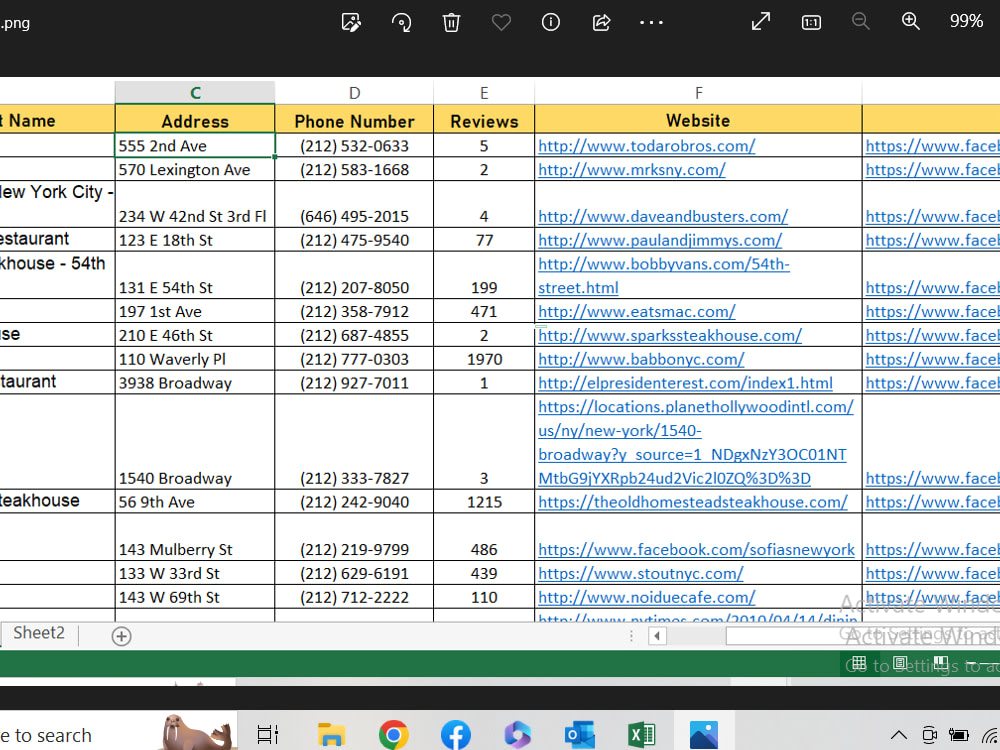Select the Page Layout view icon
Screen dimensions: 1000x750
901,663
